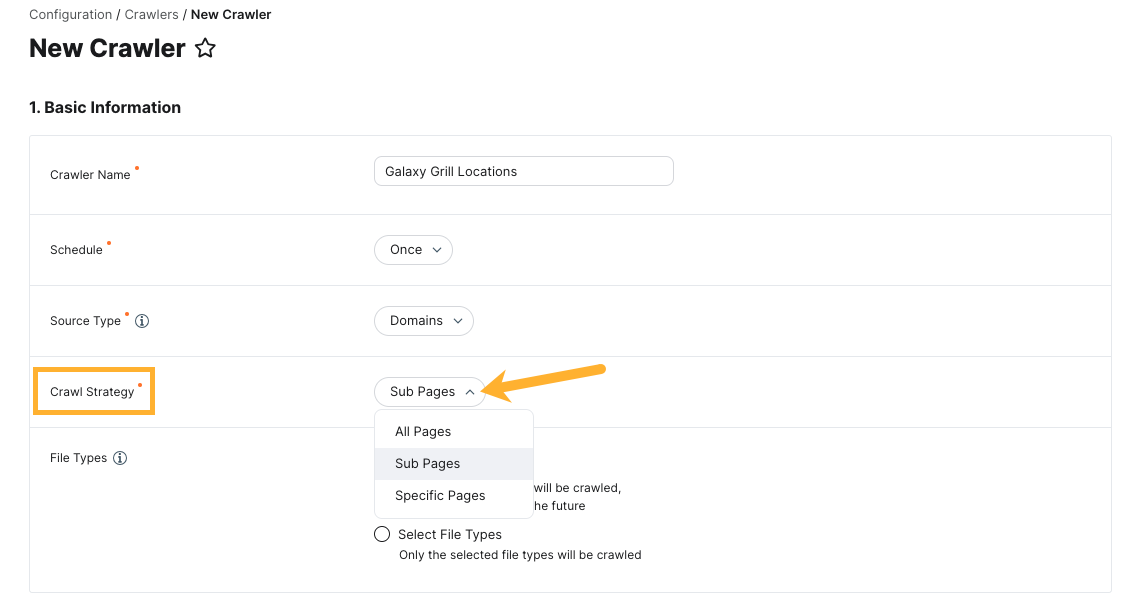Click 'Only the selected file types will be crawled'
This screenshot has width=1141, height=611.
[x=520, y=554]
